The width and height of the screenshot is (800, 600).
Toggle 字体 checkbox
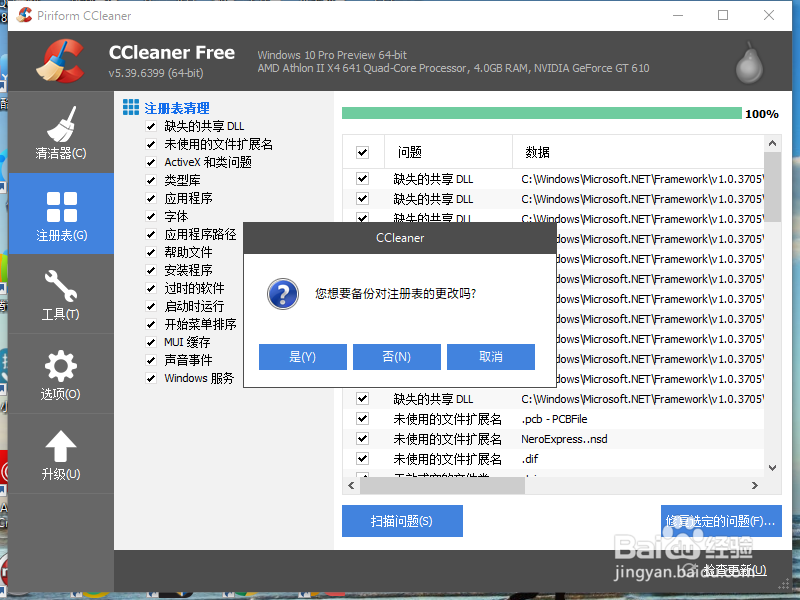(x=151, y=216)
